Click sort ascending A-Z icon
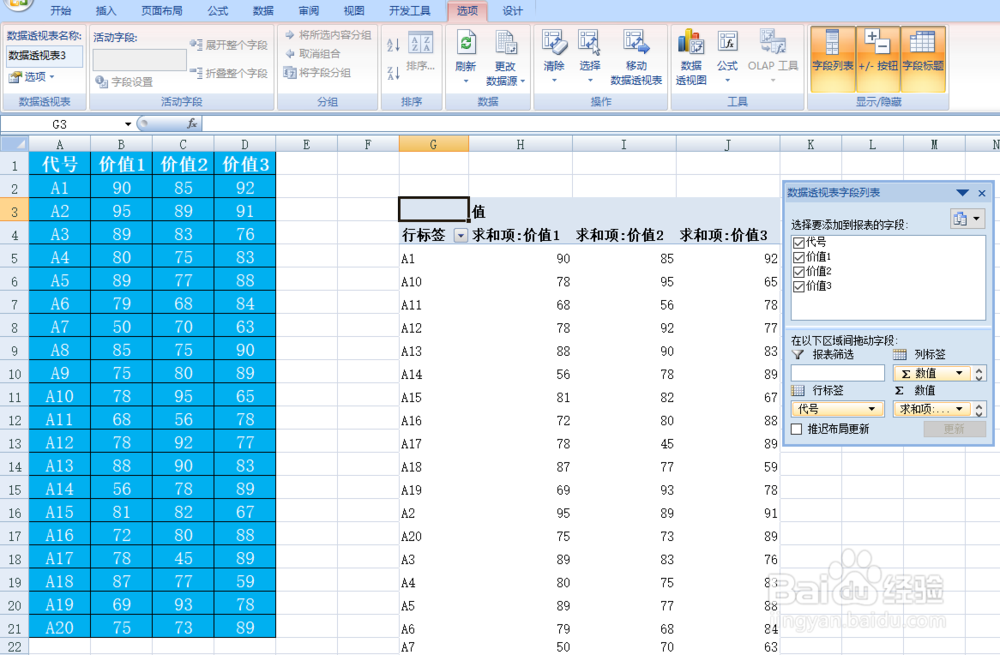 (393, 45)
